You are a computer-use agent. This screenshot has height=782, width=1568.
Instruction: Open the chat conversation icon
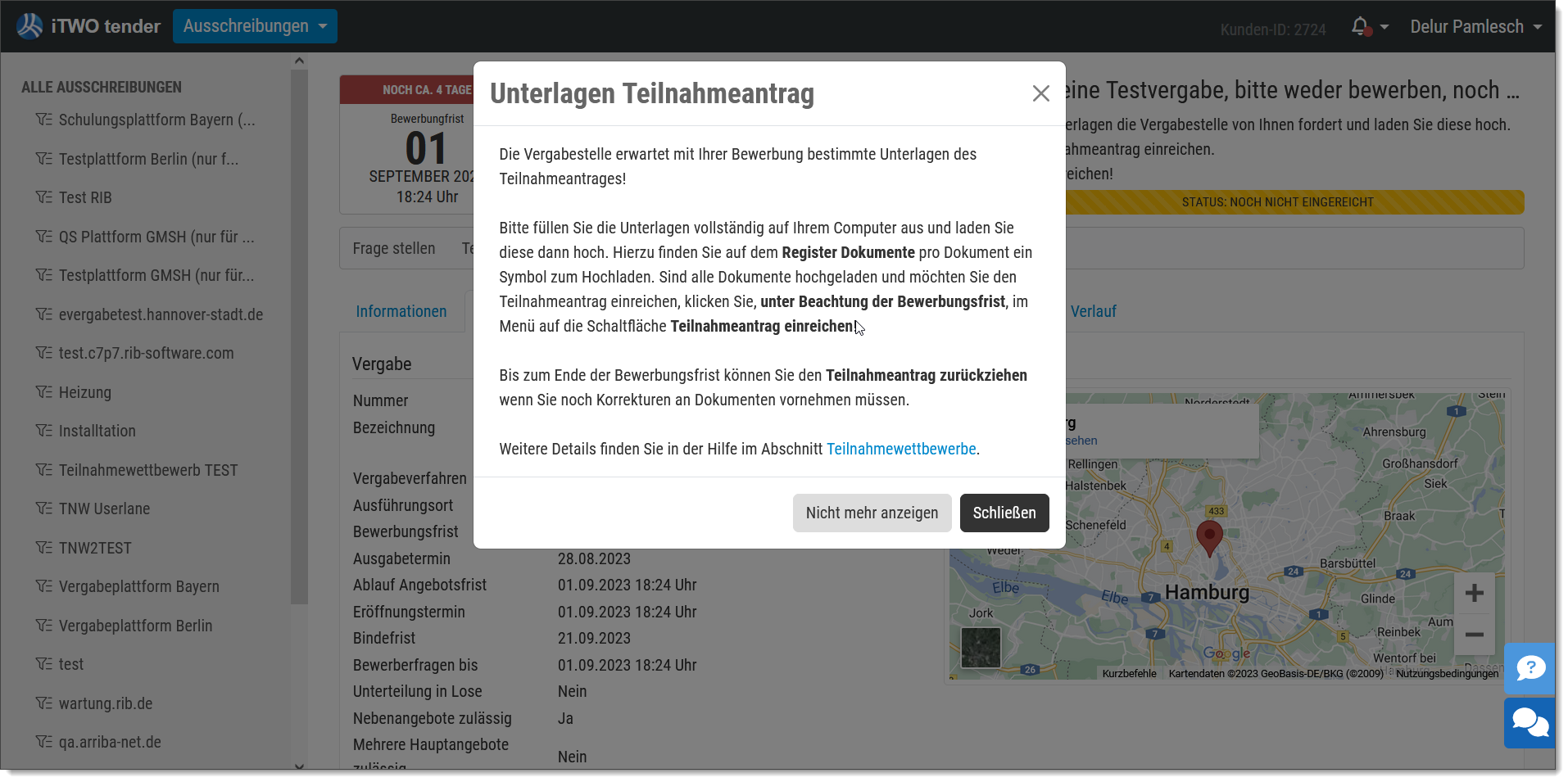point(1529,722)
